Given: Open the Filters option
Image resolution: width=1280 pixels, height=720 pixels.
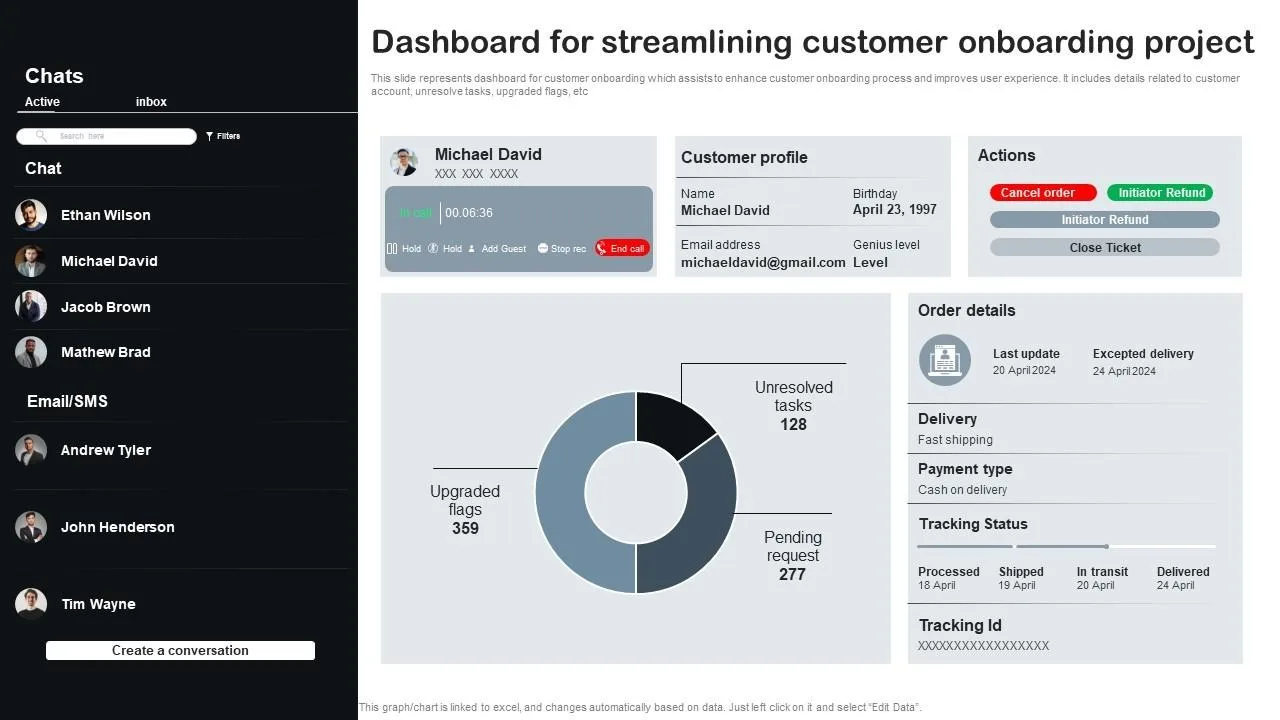Looking at the screenshot, I should point(223,136).
